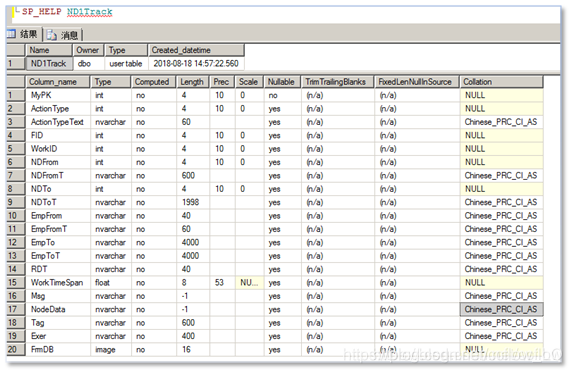Select the user table type cell
The width and height of the screenshot is (572, 373).
[x=126, y=64]
